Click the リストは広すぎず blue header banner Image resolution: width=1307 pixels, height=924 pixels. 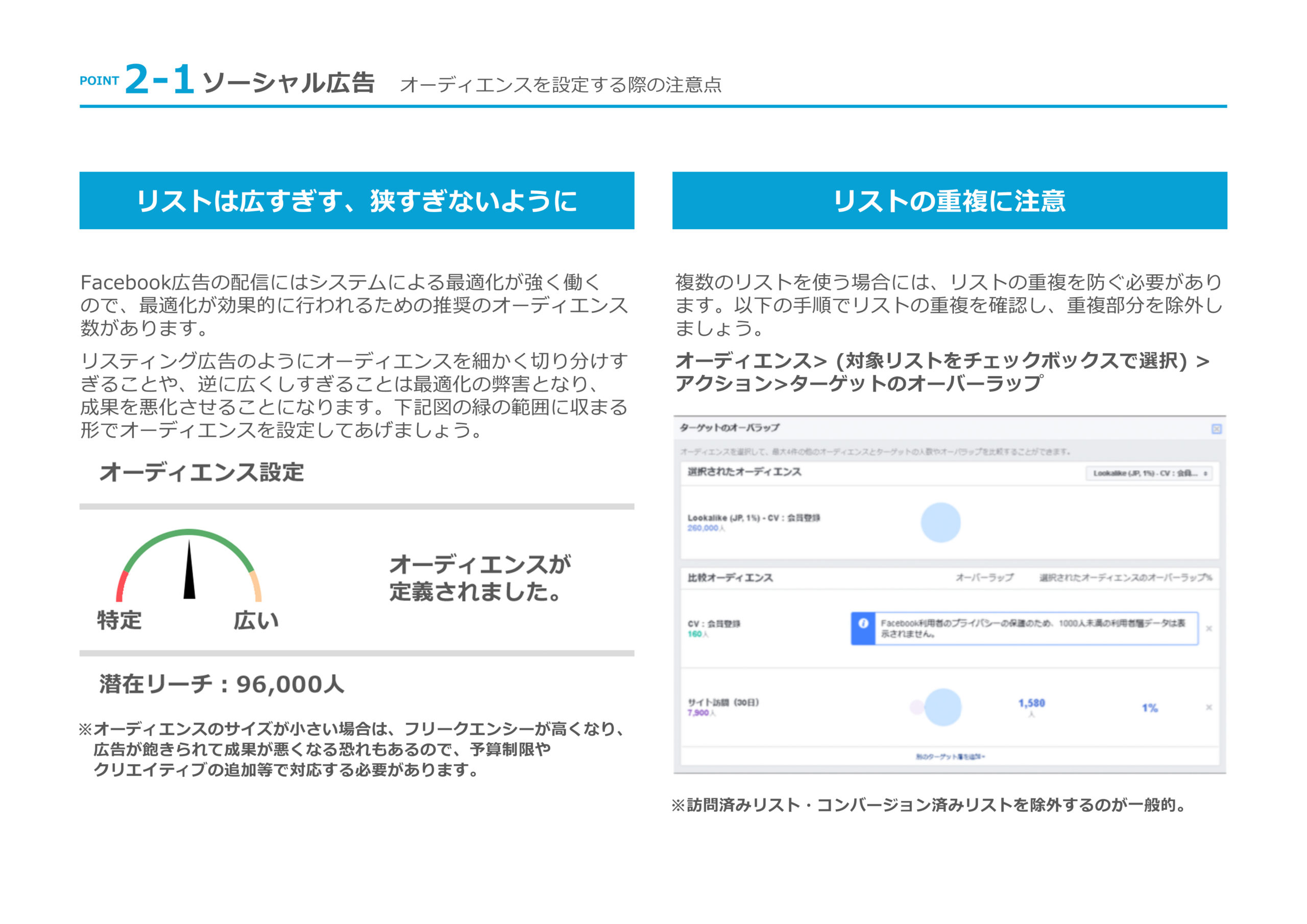click(356, 201)
